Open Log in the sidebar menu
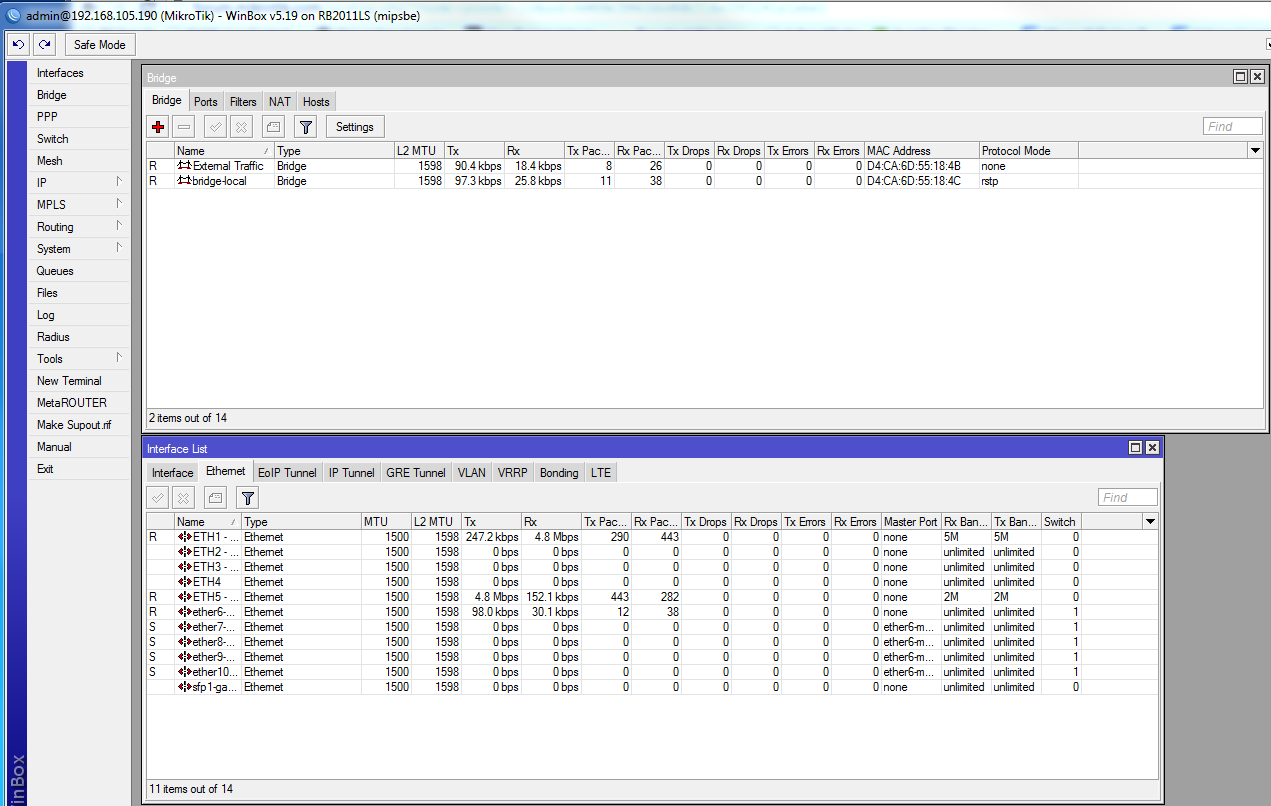This screenshot has height=806, width=1271. point(79,315)
